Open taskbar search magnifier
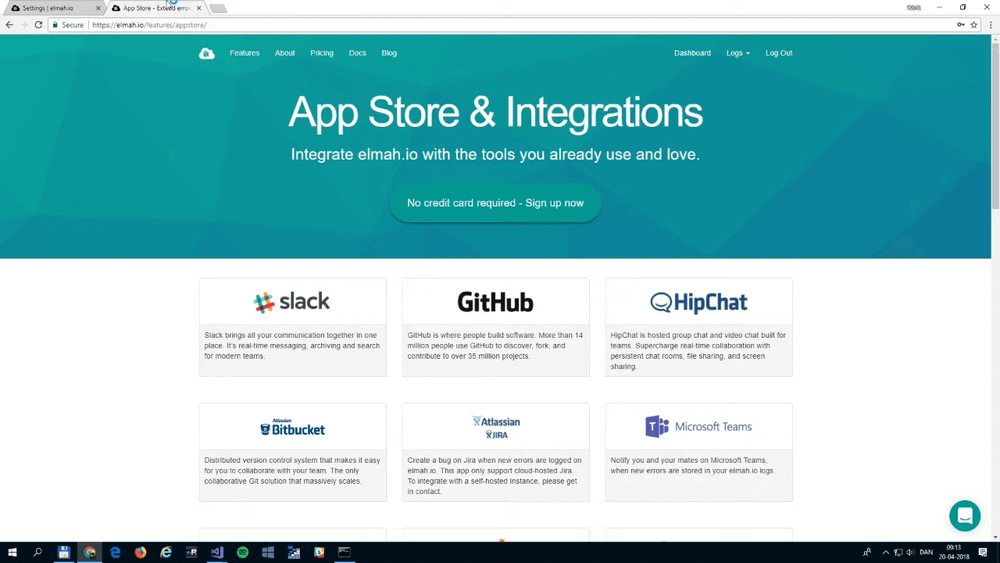 coord(38,552)
